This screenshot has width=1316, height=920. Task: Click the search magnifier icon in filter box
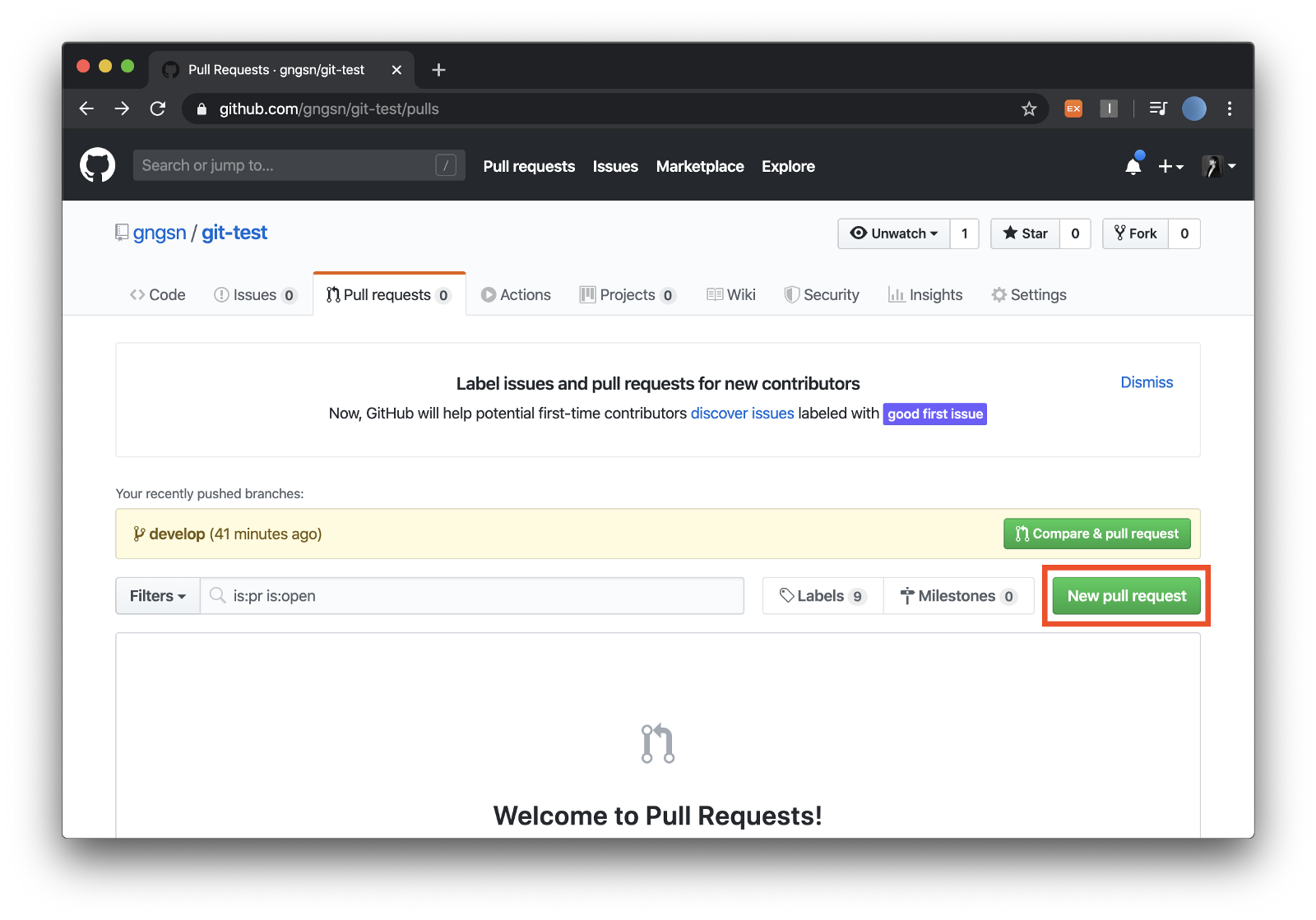coord(217,595)
